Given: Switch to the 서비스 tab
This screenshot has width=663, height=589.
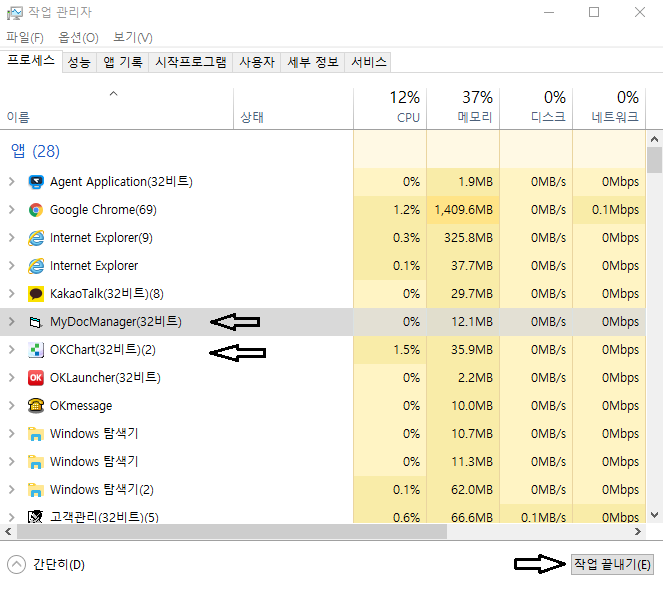Looking at the screenshot, I should [x=369, y=63].
